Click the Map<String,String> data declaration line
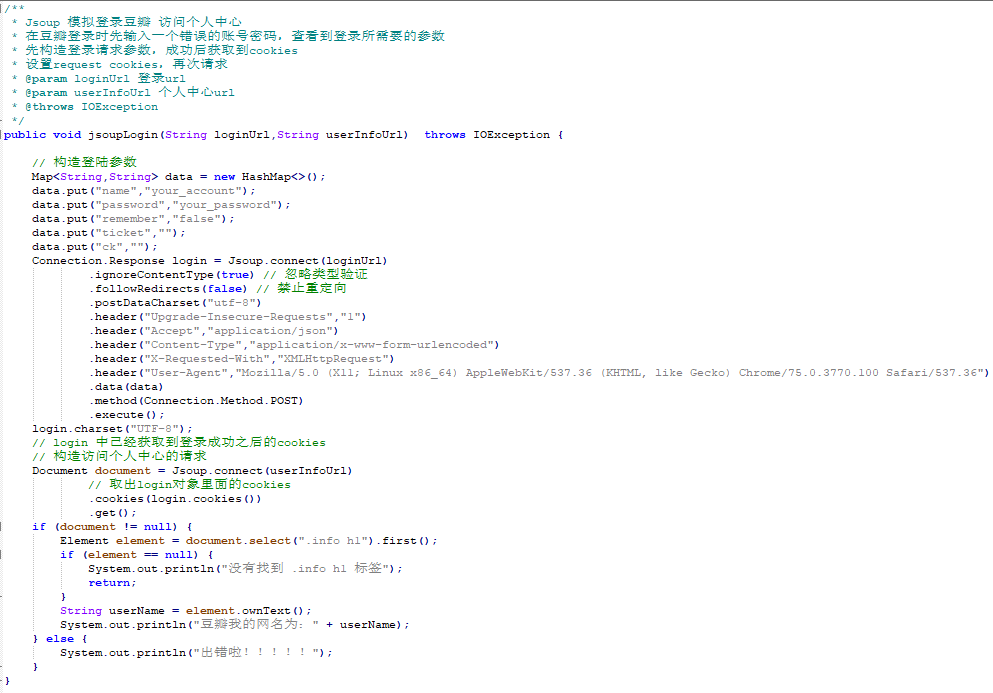 [179, 177]
